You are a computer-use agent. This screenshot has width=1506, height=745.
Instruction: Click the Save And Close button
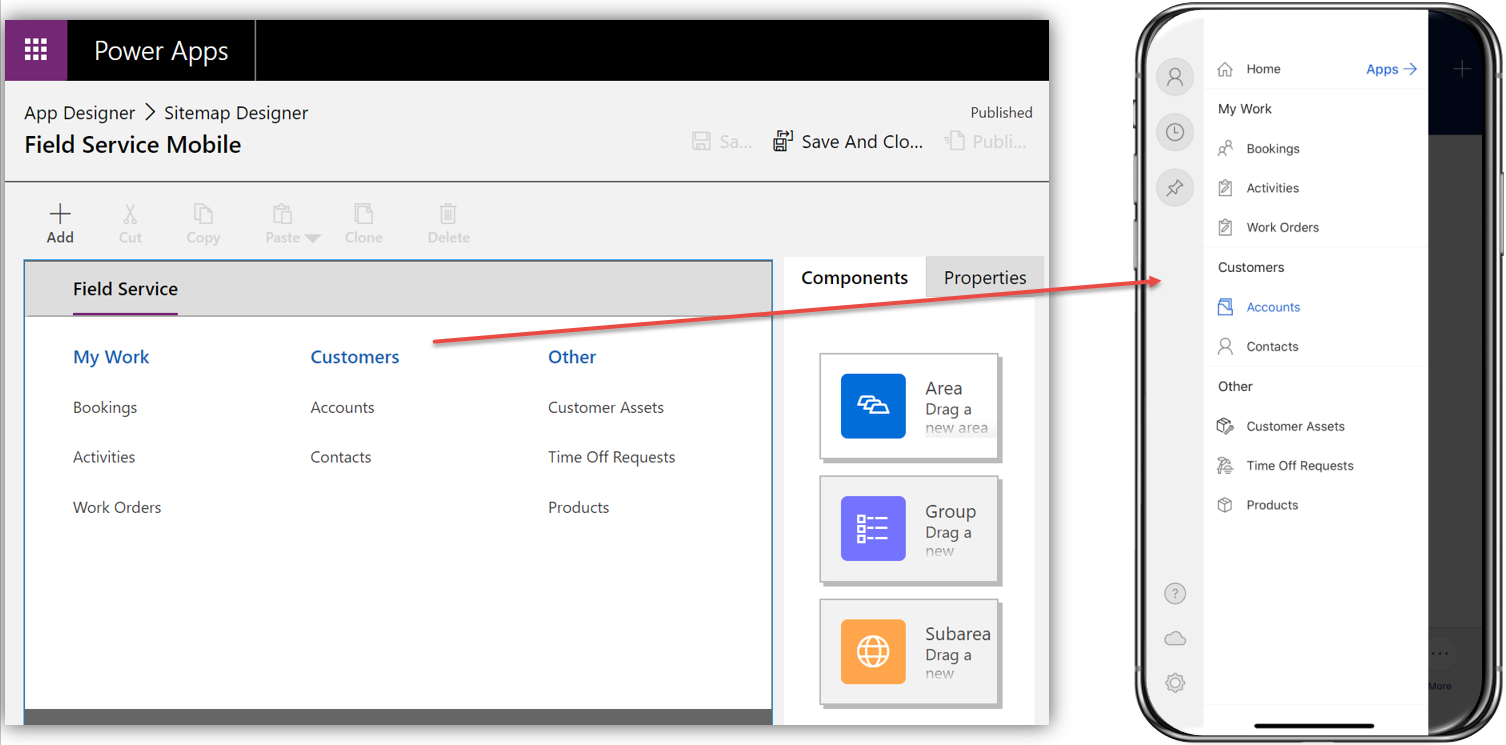(849, 142)
